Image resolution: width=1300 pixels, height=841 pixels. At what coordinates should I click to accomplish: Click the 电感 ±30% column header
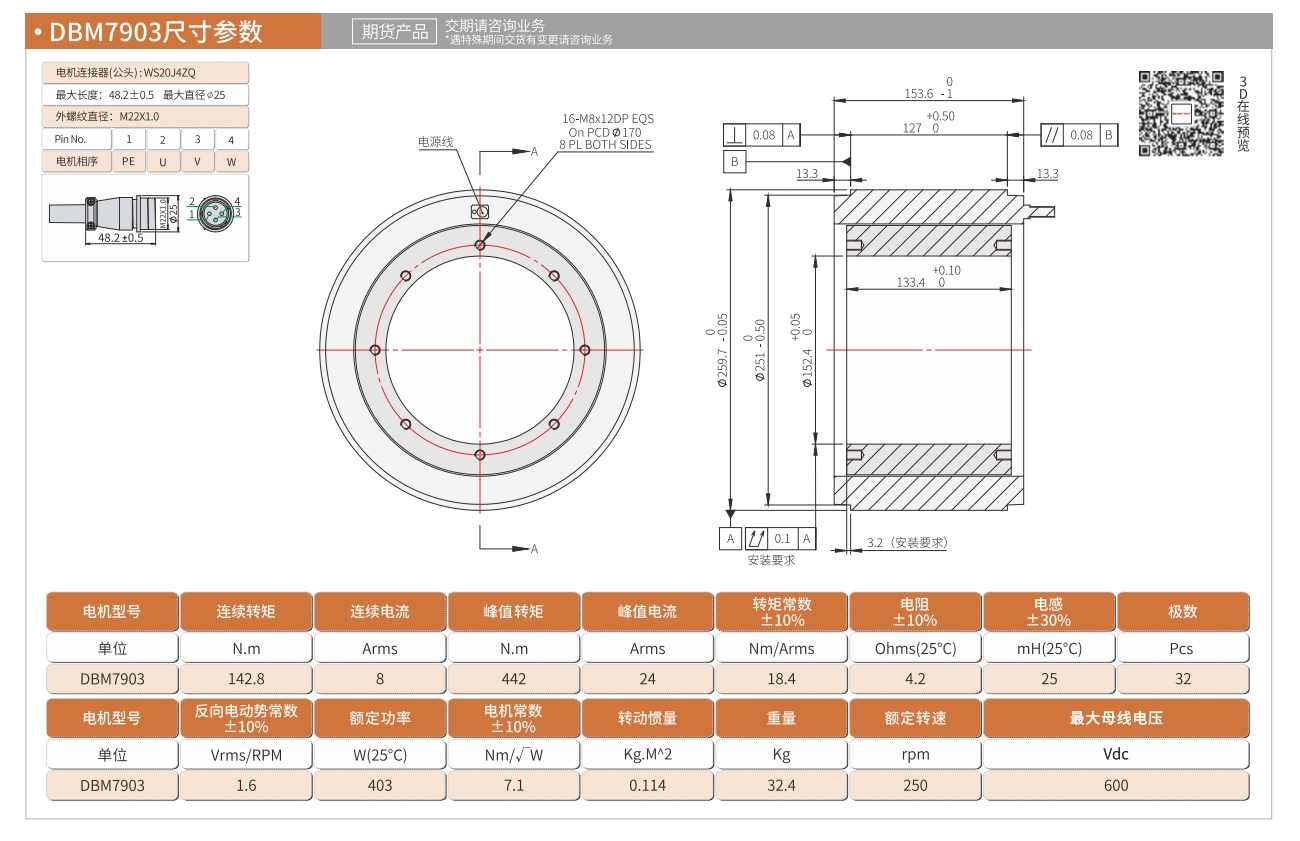click(1049, 611)
